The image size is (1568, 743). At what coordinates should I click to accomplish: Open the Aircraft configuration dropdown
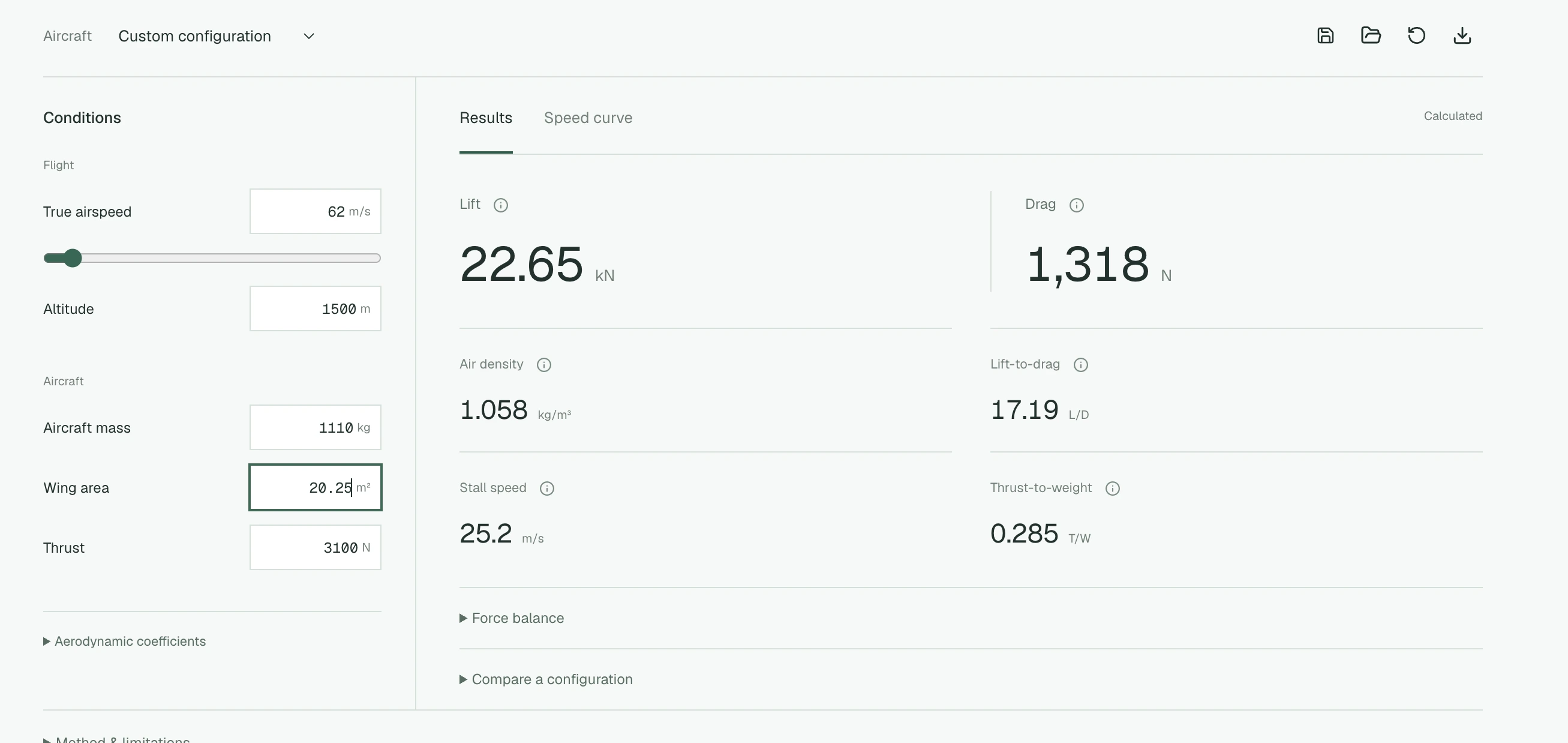[217, 36]
